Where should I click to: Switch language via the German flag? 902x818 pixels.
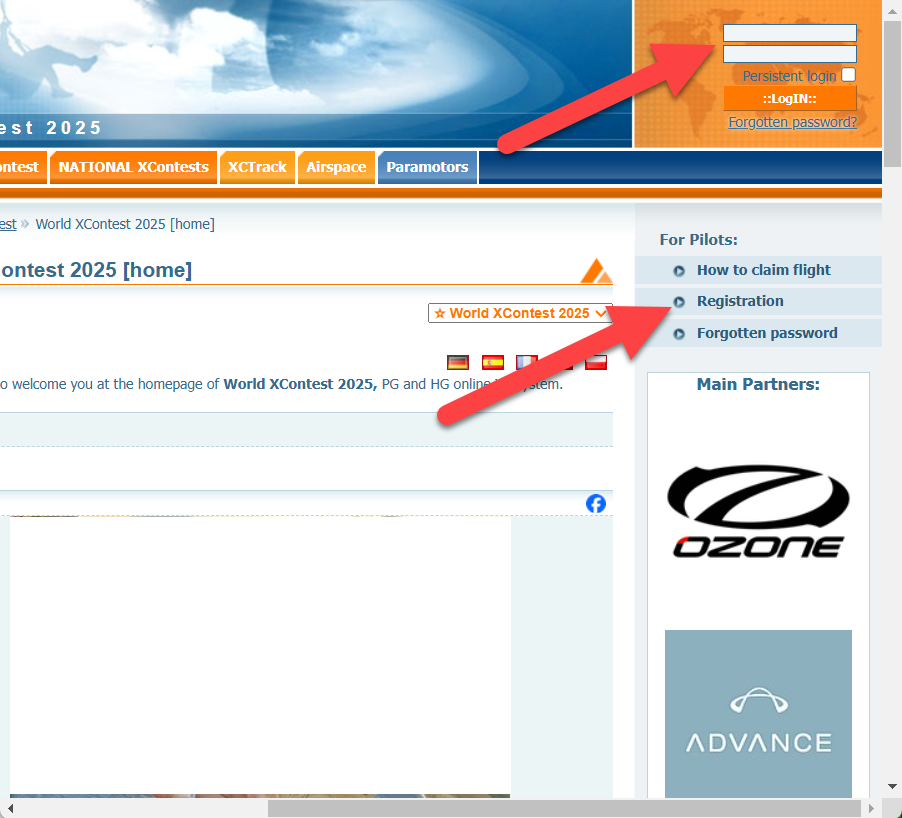458,362
